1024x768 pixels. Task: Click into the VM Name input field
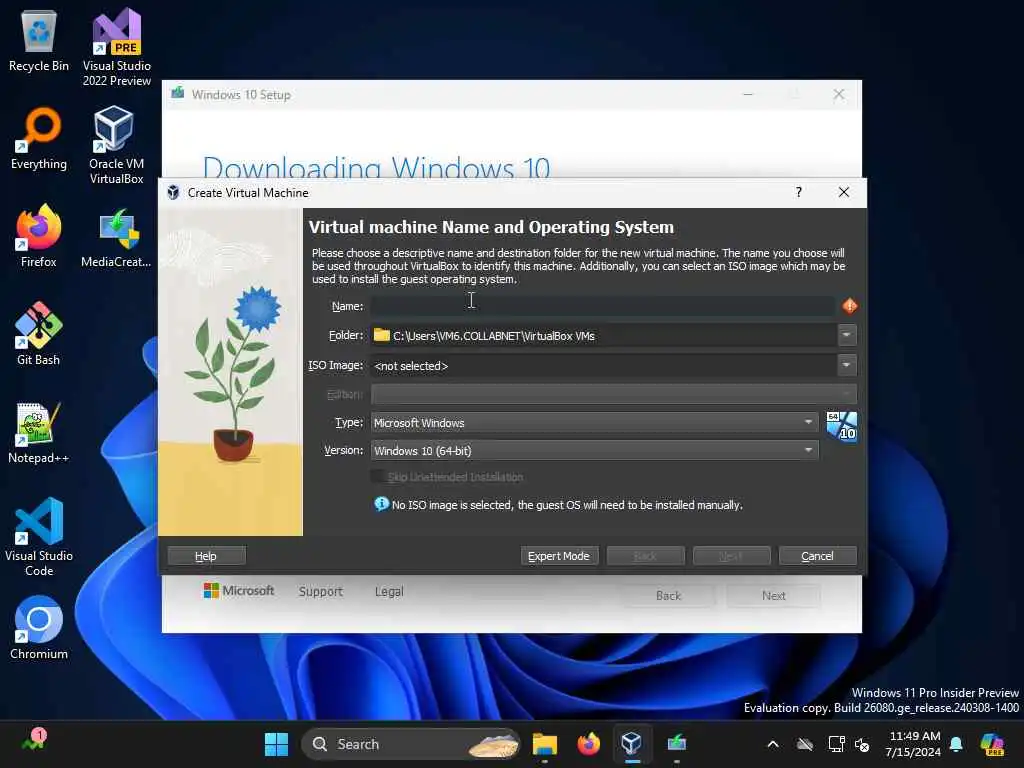pos(602,306)
